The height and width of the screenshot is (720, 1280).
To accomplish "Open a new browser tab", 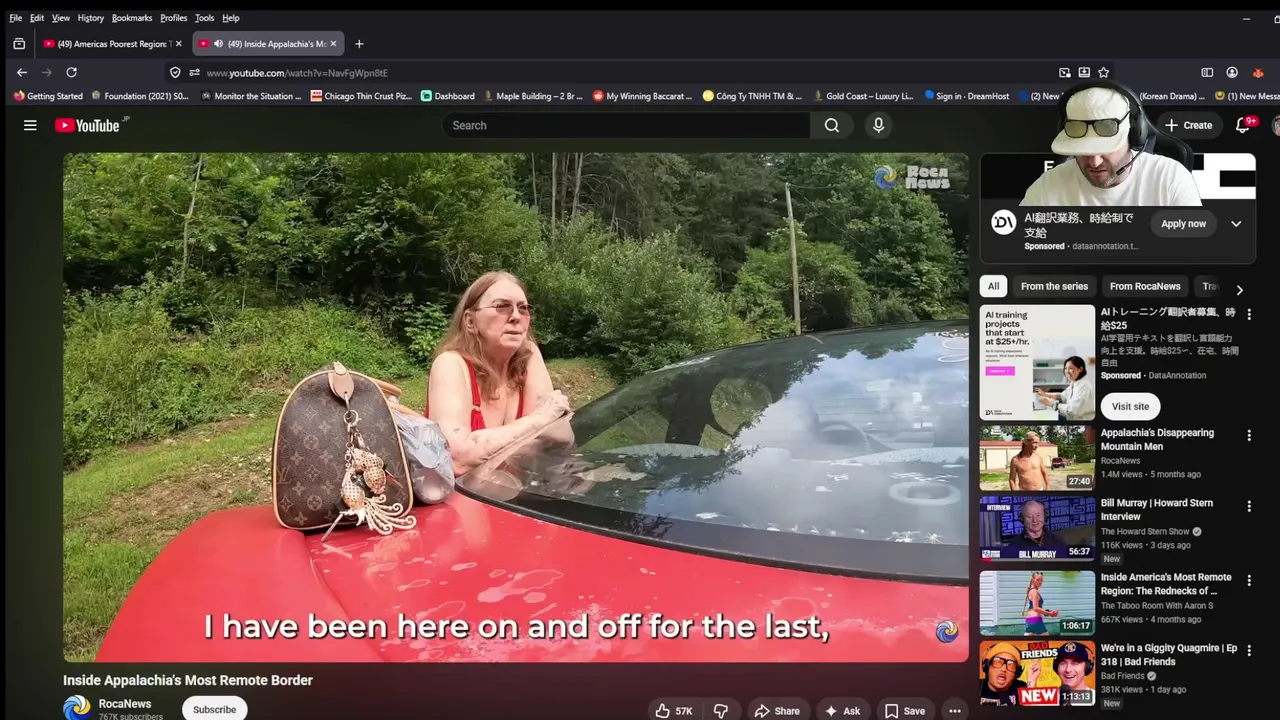I will [359, 44].
